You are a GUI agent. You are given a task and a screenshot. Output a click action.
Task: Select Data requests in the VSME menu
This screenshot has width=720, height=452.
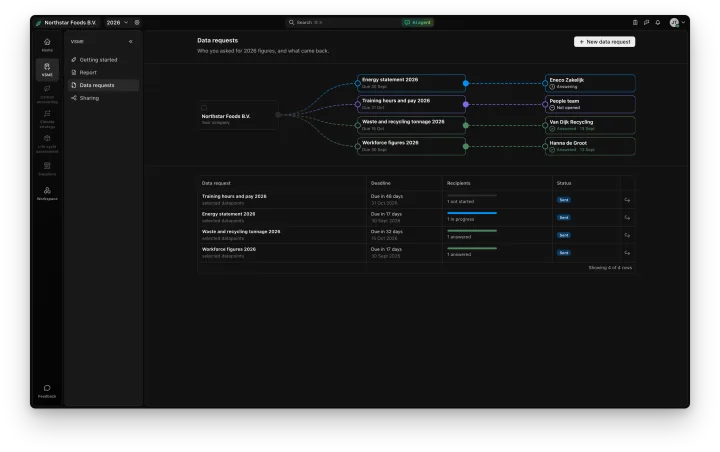pyautogui.click(x=103, y=85)
